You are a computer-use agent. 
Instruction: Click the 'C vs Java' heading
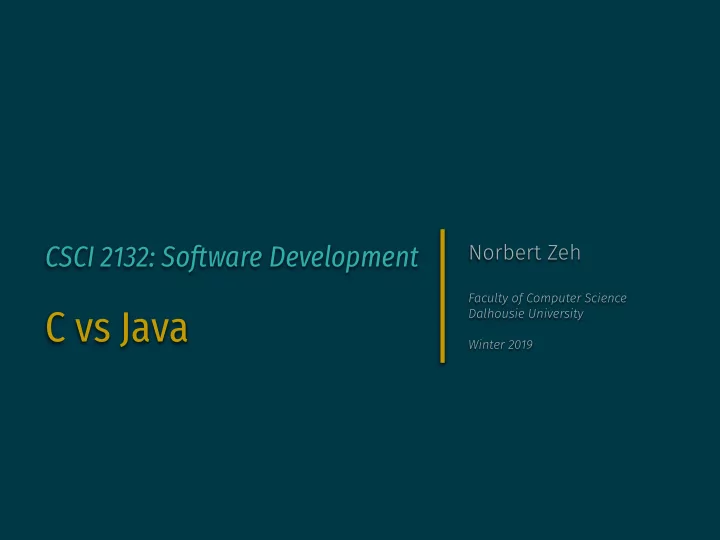pos(117,328)
